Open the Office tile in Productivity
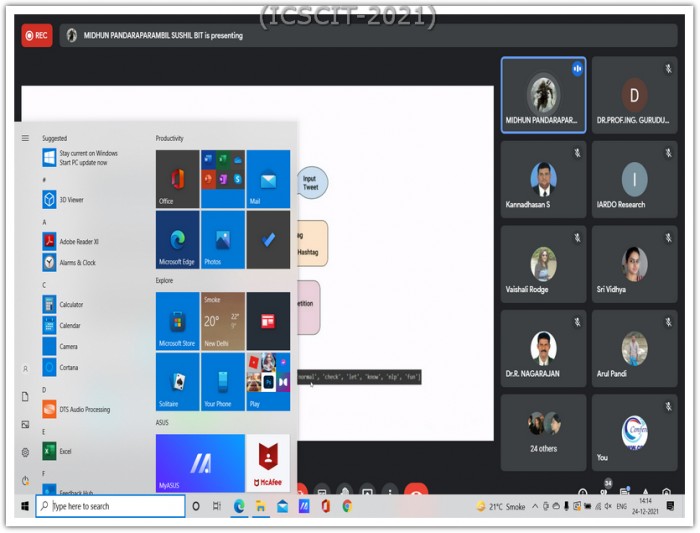The height and width of the screenshot is (533, 700). [x=177, y=179]
